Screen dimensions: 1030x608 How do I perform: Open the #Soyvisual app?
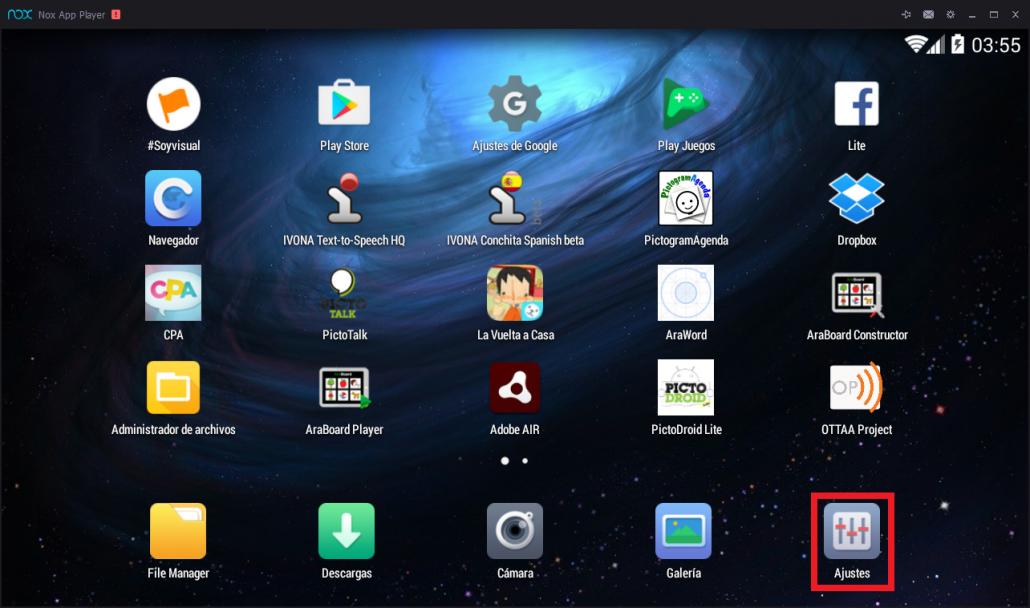point(173,104)
